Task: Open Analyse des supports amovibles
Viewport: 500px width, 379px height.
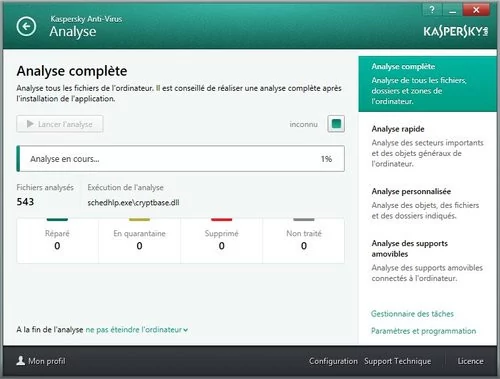Action: pyautogui.click(x=427, y=260)
